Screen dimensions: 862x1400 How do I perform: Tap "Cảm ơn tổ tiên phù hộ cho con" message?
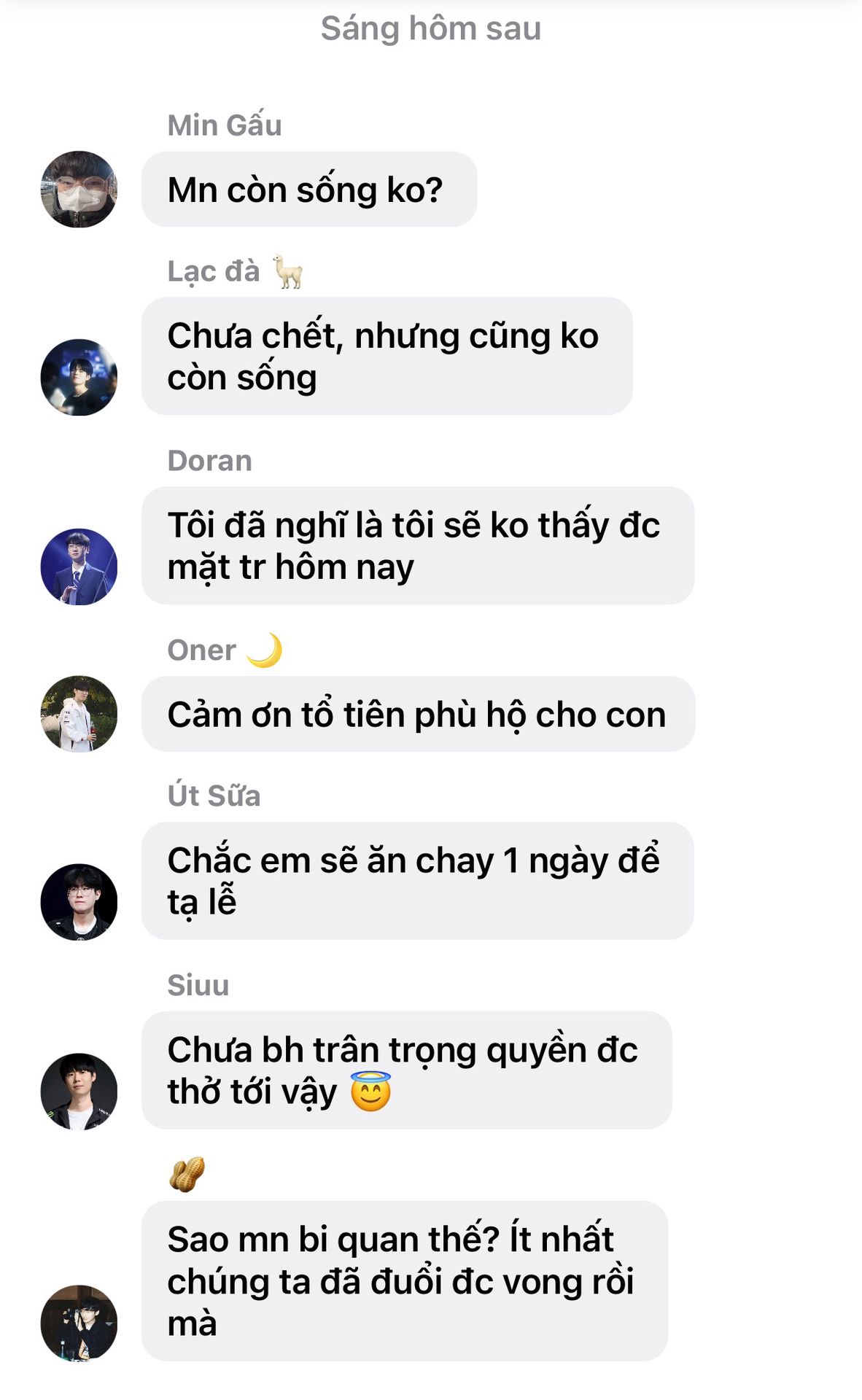418,714
